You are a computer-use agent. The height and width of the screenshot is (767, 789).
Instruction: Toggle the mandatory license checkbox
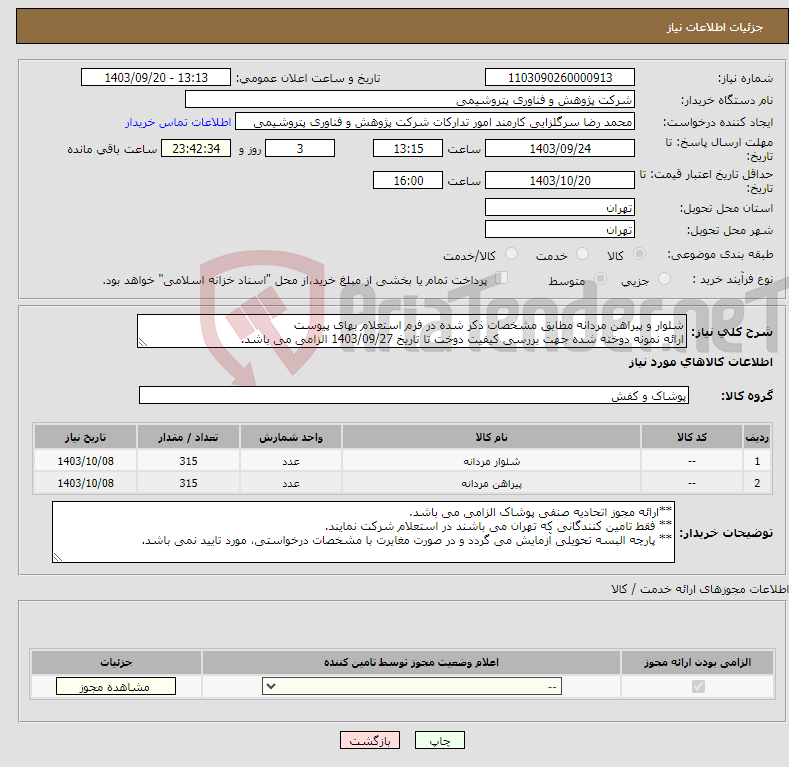tap(698, 686)
